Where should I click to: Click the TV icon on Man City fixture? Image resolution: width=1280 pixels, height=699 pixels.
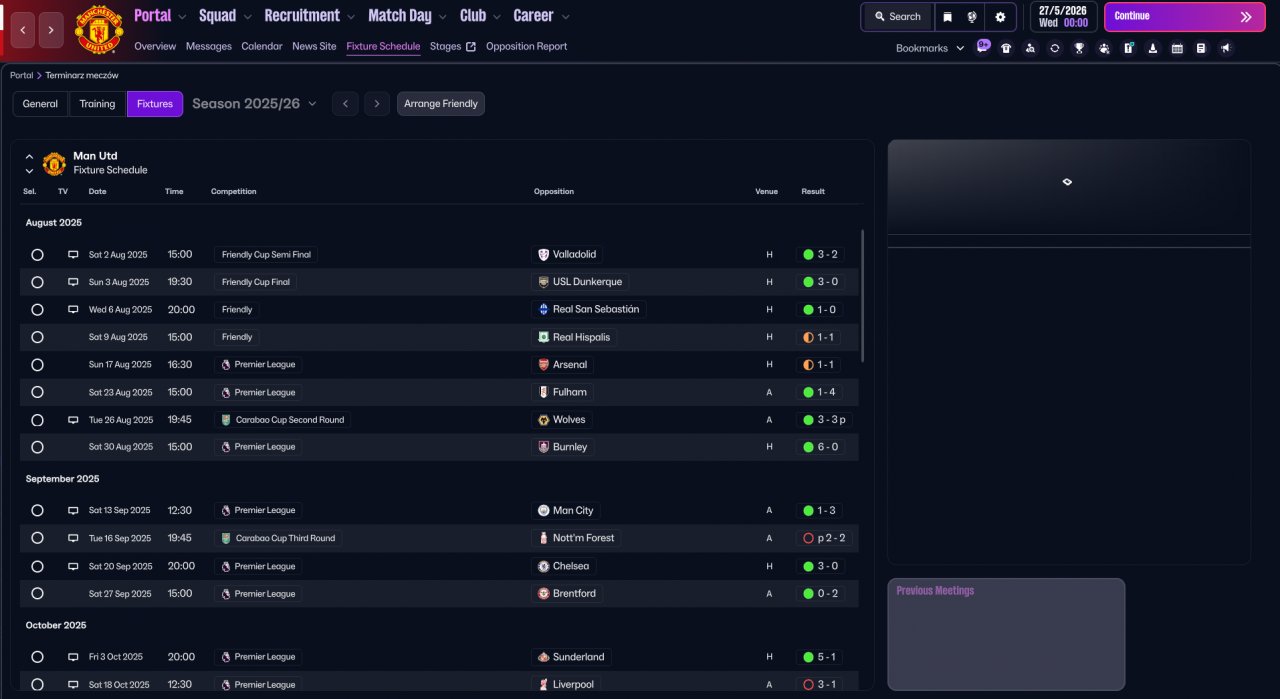click(x=73, y=511)
